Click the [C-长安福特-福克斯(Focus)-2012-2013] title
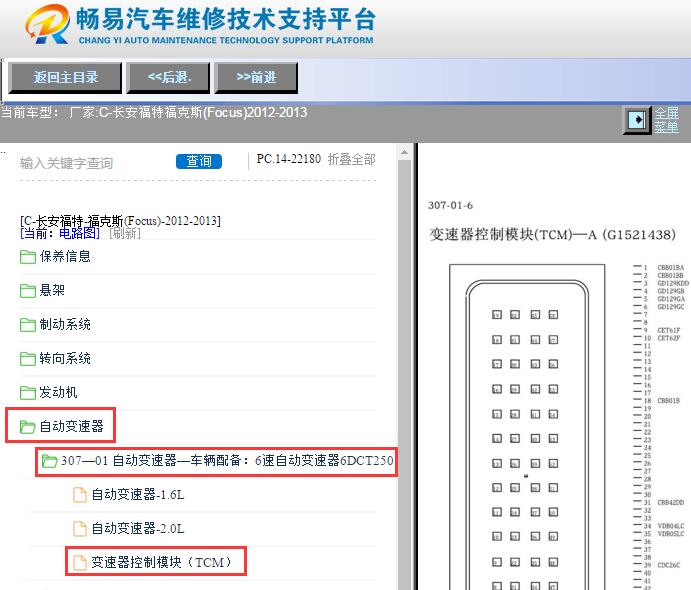 click(120, 220)
